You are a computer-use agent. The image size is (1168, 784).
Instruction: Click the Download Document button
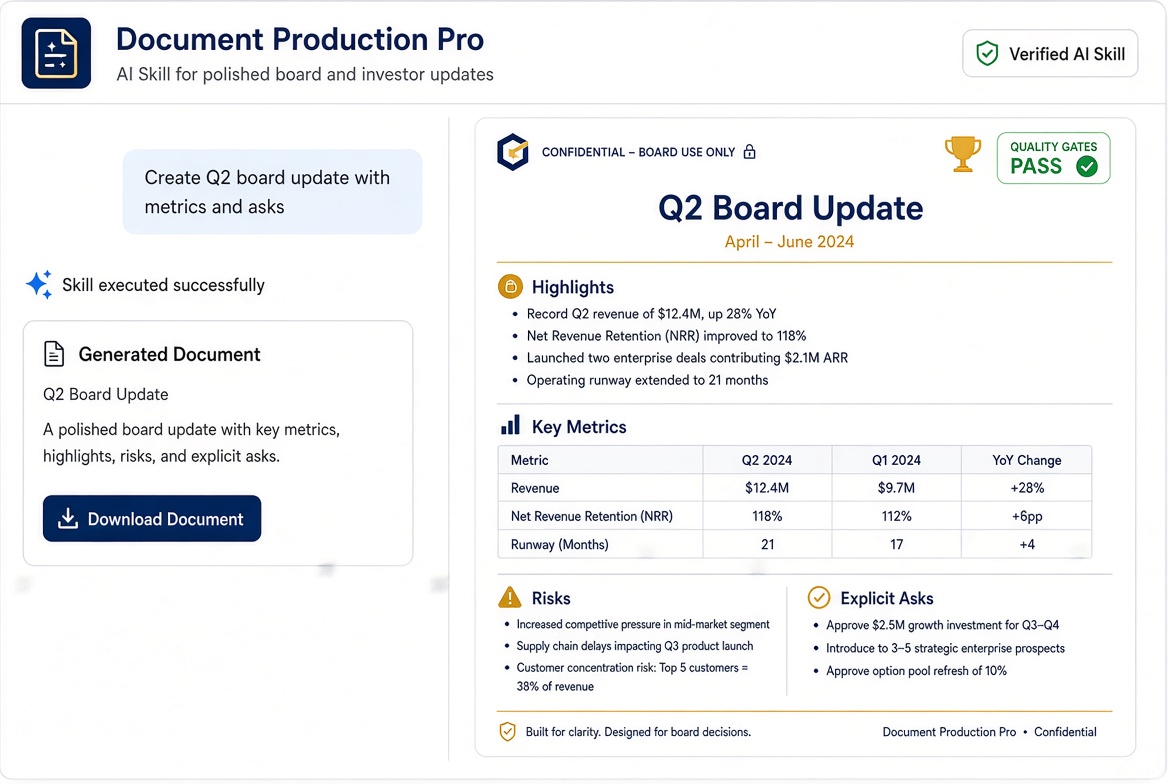click(x=152, y=519)
